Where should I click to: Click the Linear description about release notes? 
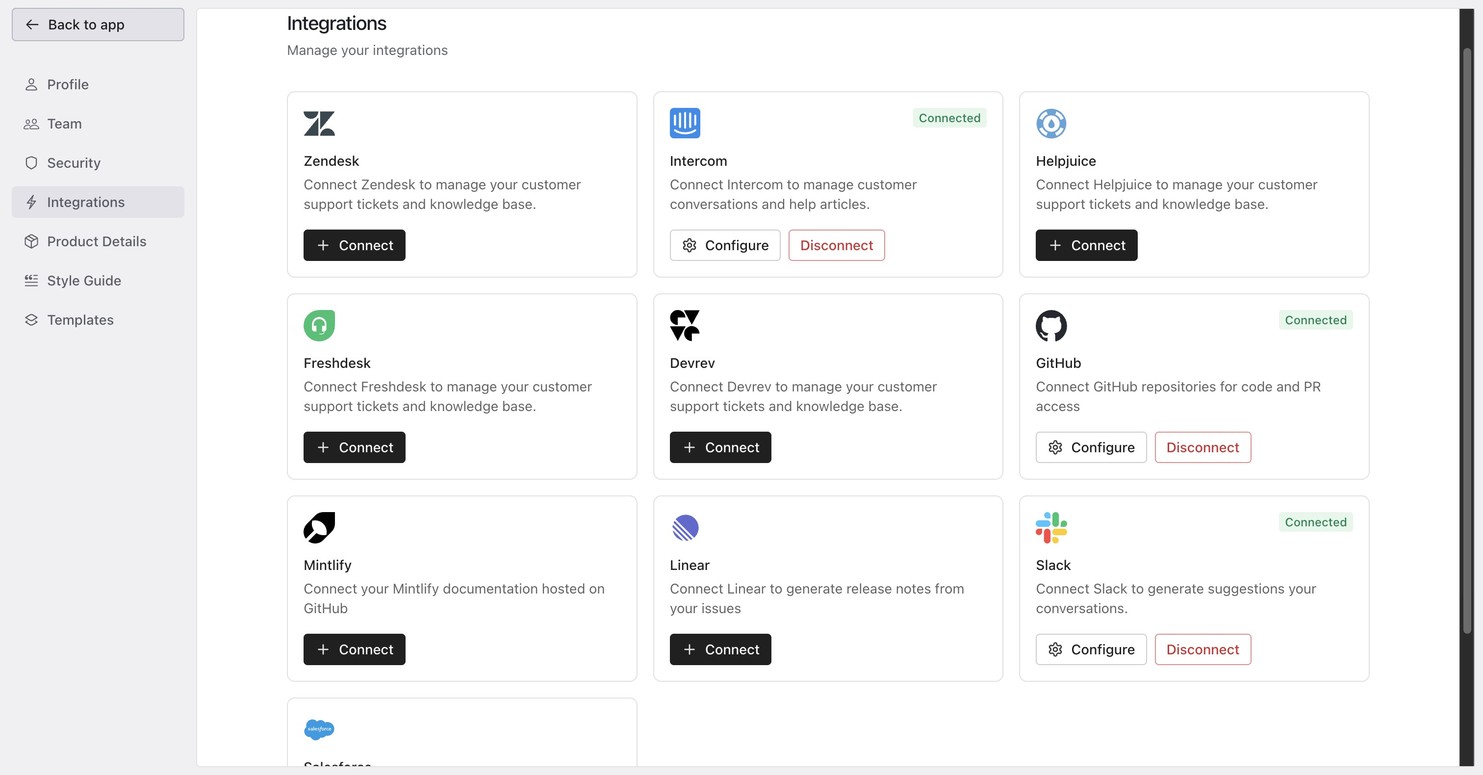click(x=817, y=598)
